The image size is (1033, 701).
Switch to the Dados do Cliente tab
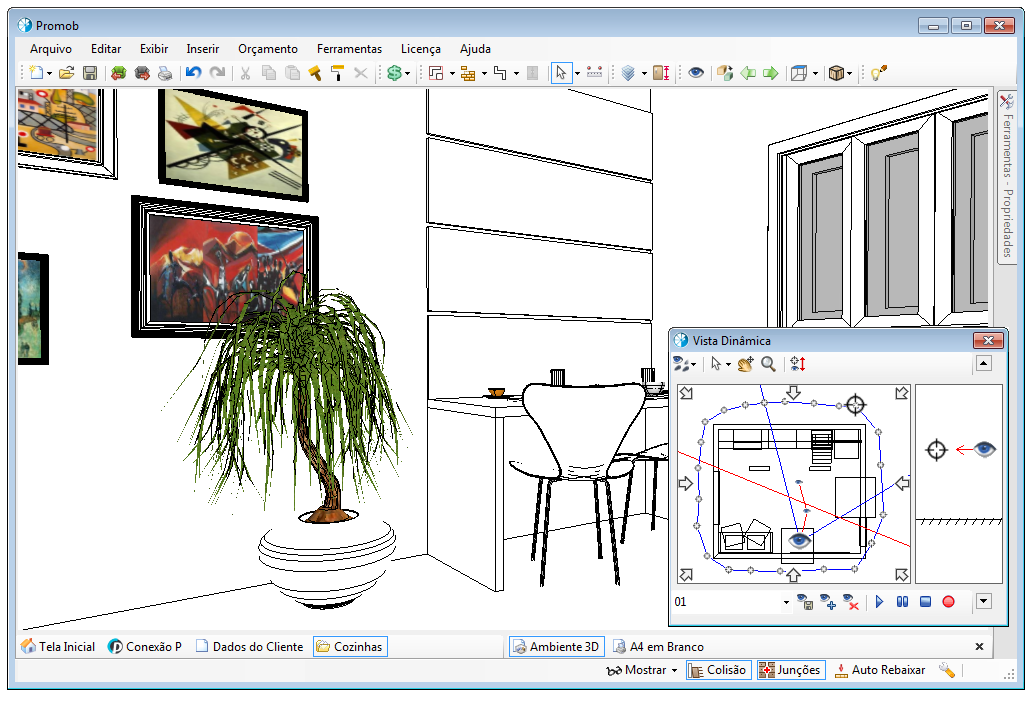tap(250, 647)
